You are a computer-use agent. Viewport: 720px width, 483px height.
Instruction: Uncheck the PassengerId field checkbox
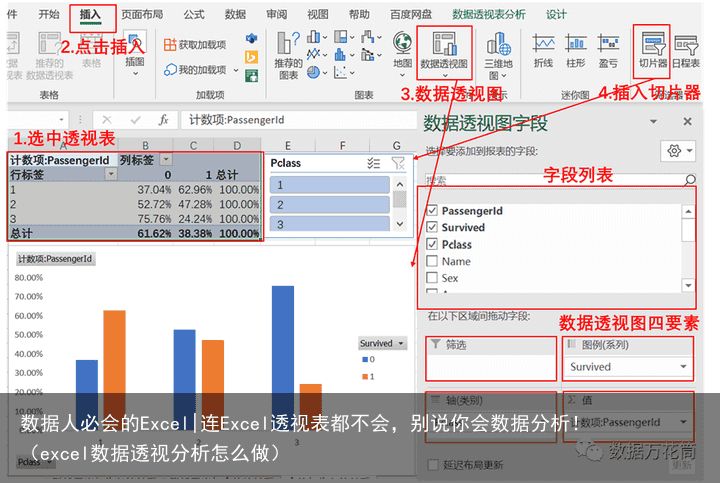coord(432,210)
